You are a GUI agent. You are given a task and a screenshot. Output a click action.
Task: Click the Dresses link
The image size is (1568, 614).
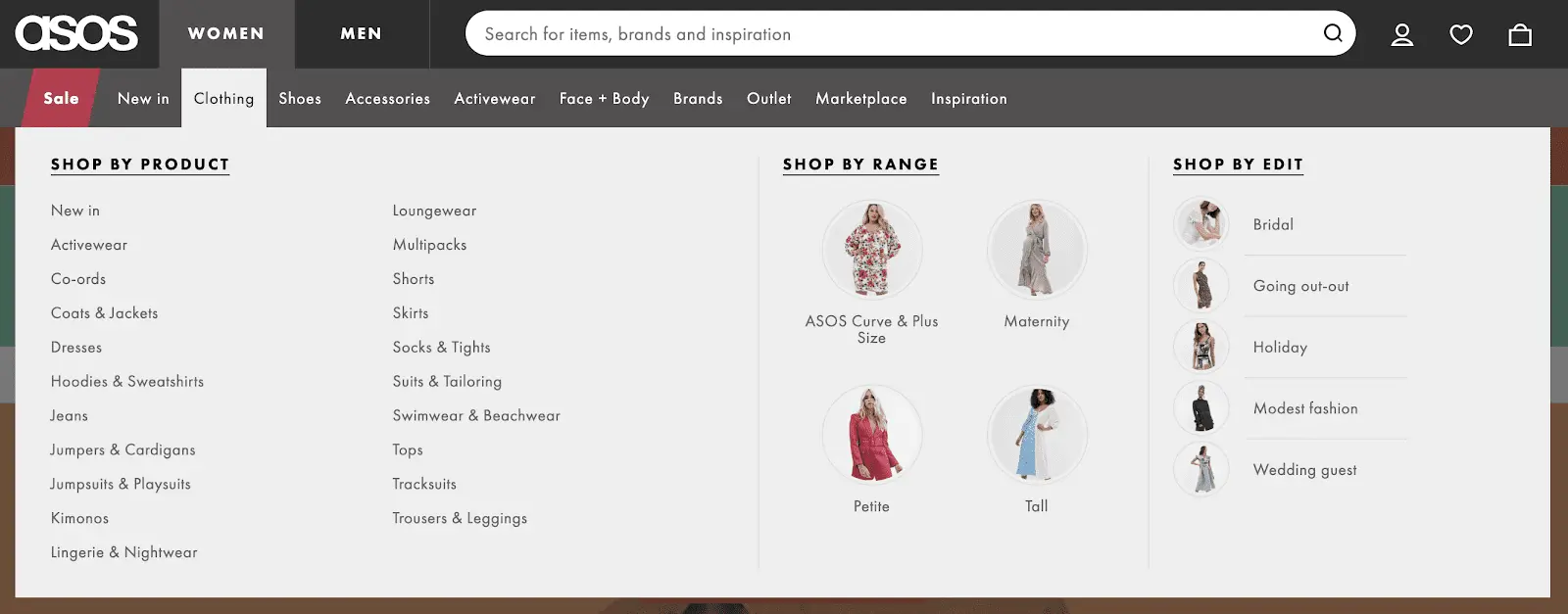click(76, 348)
